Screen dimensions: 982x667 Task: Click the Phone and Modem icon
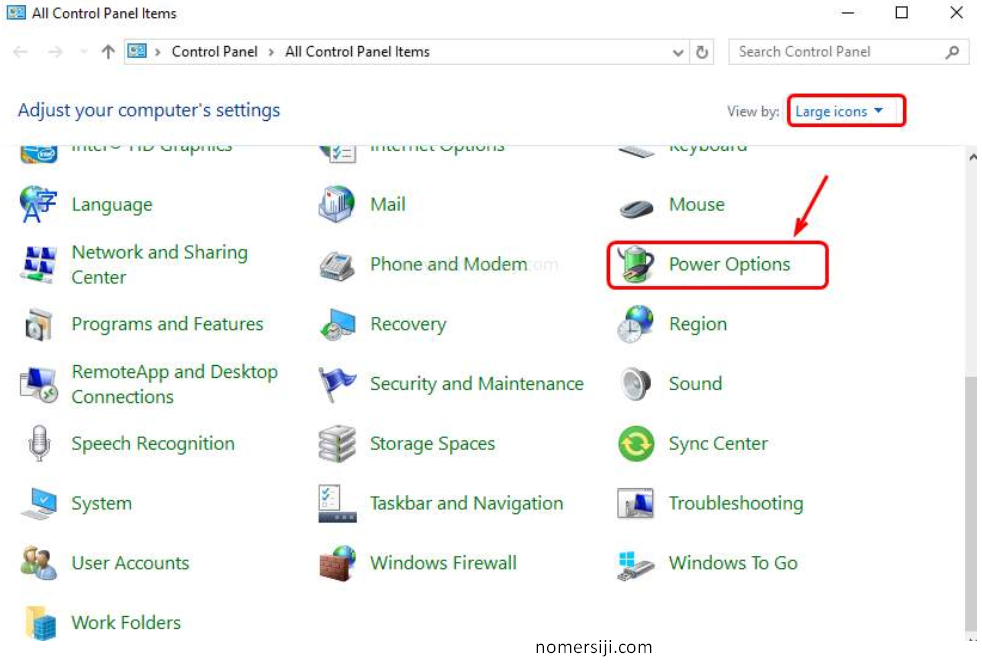tap(337, 265)
